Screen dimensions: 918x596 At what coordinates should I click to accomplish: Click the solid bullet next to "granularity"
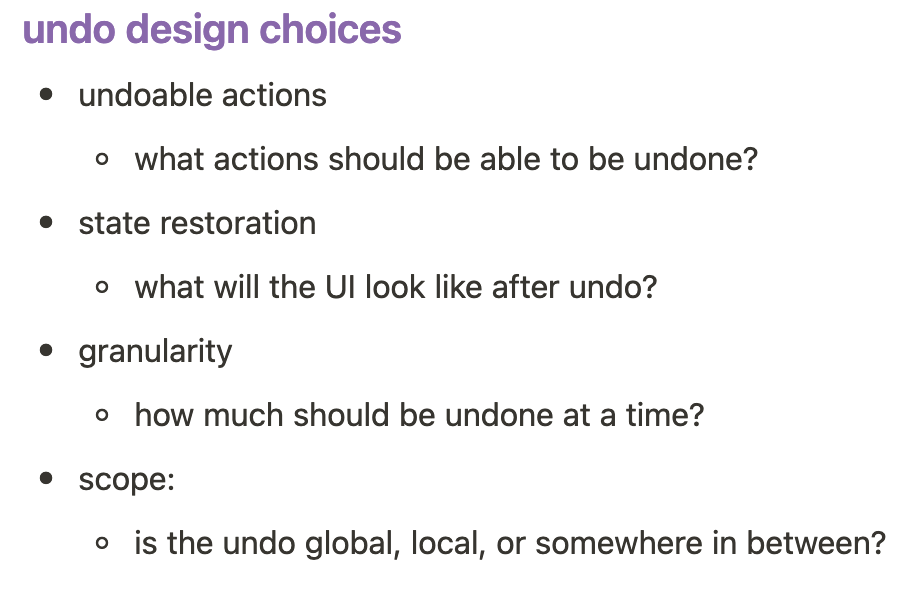click(x=46, y=351)
